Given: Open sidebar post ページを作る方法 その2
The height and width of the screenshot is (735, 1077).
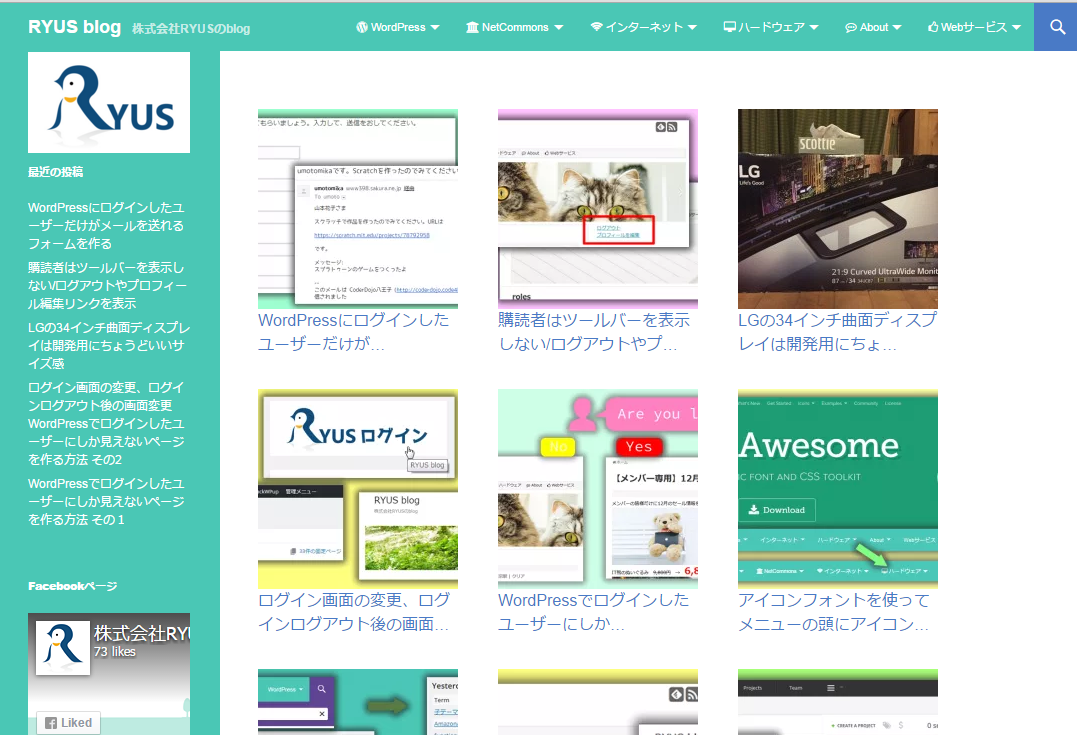Looking at the screenshot, I should click(106, 442).
